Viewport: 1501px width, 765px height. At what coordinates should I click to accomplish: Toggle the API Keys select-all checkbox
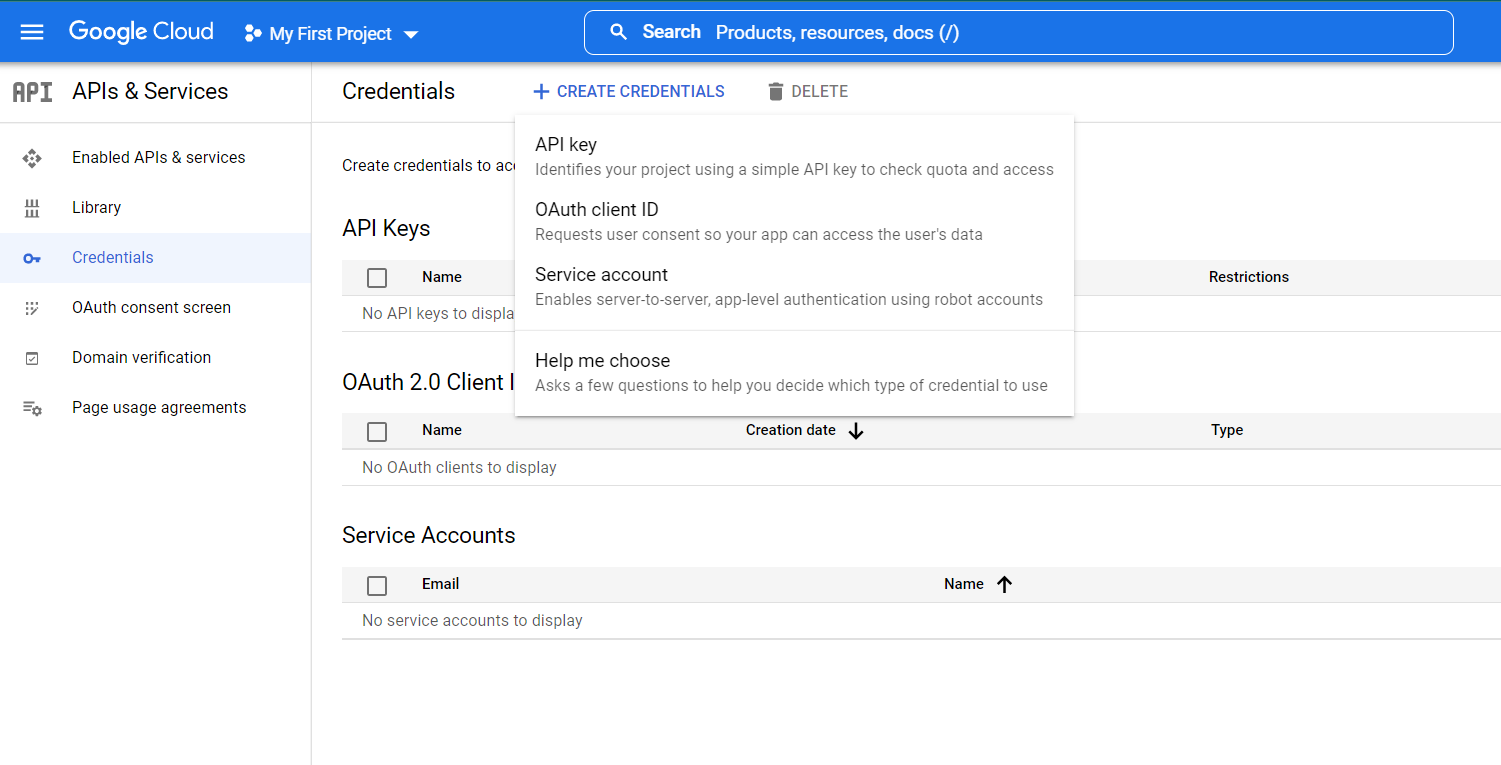(377, 278)
